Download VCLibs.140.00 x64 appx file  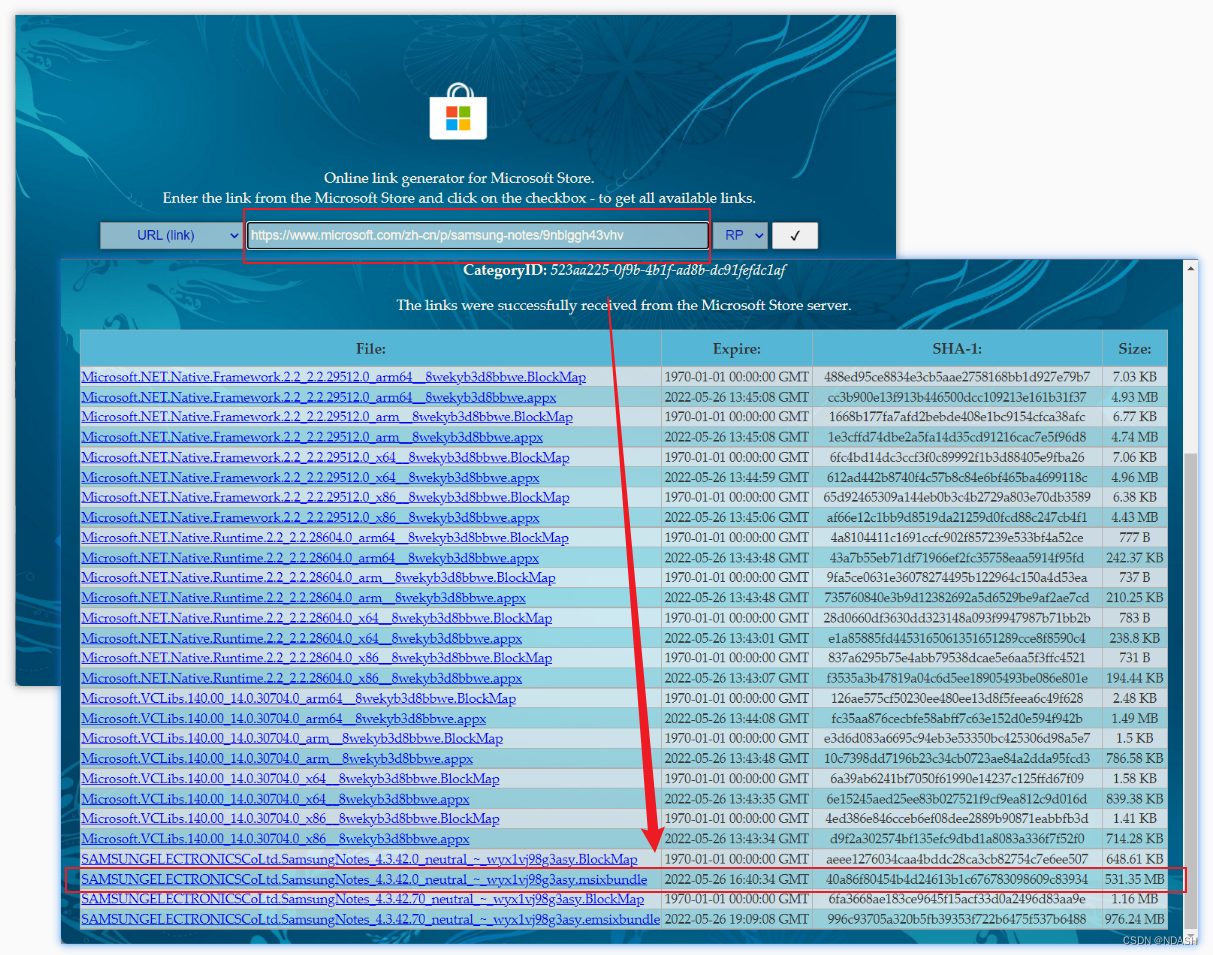pyautogui.click(x=276, y=799)
